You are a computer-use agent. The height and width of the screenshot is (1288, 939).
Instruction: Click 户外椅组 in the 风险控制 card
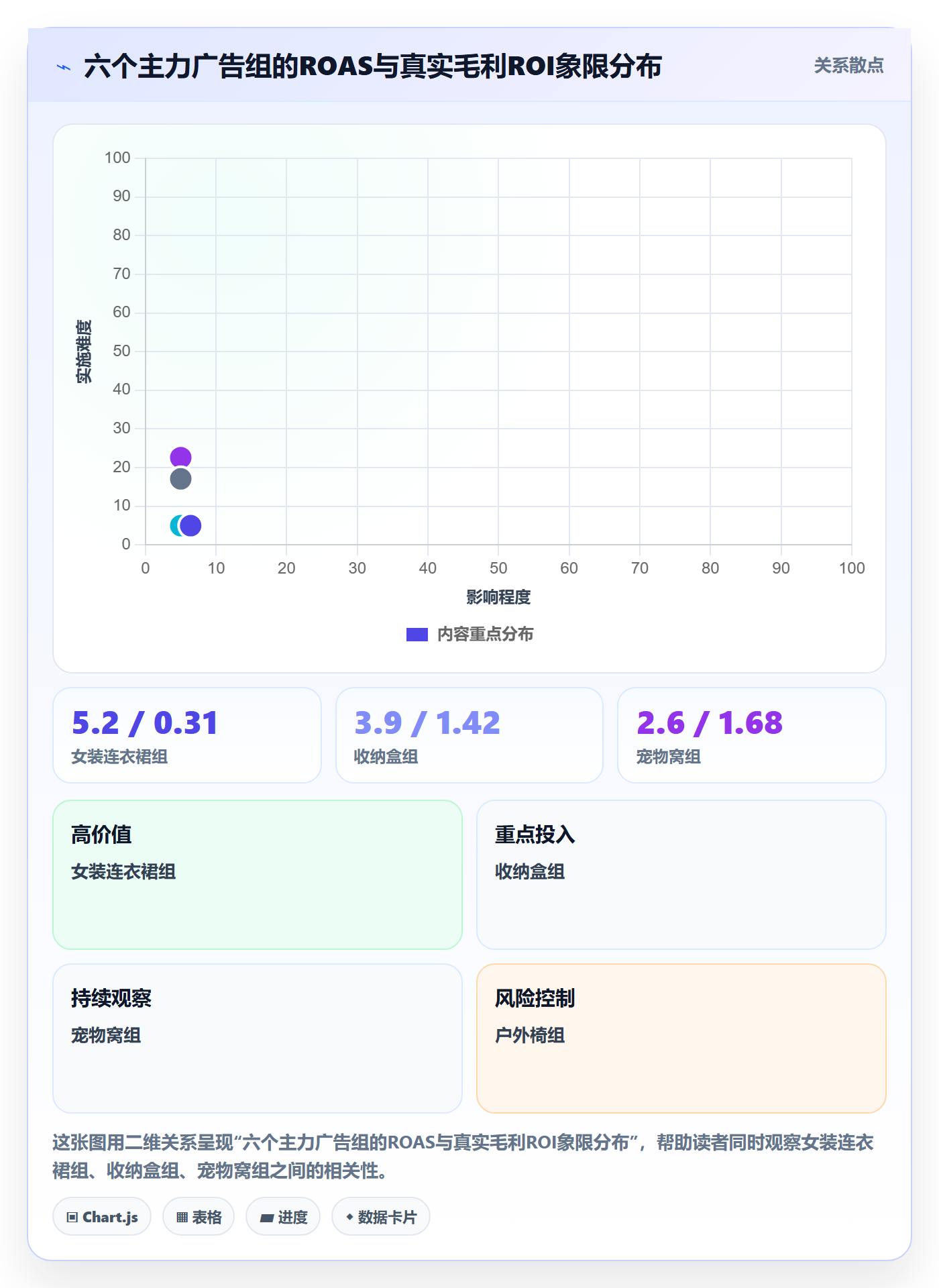tap(530, 1035)
